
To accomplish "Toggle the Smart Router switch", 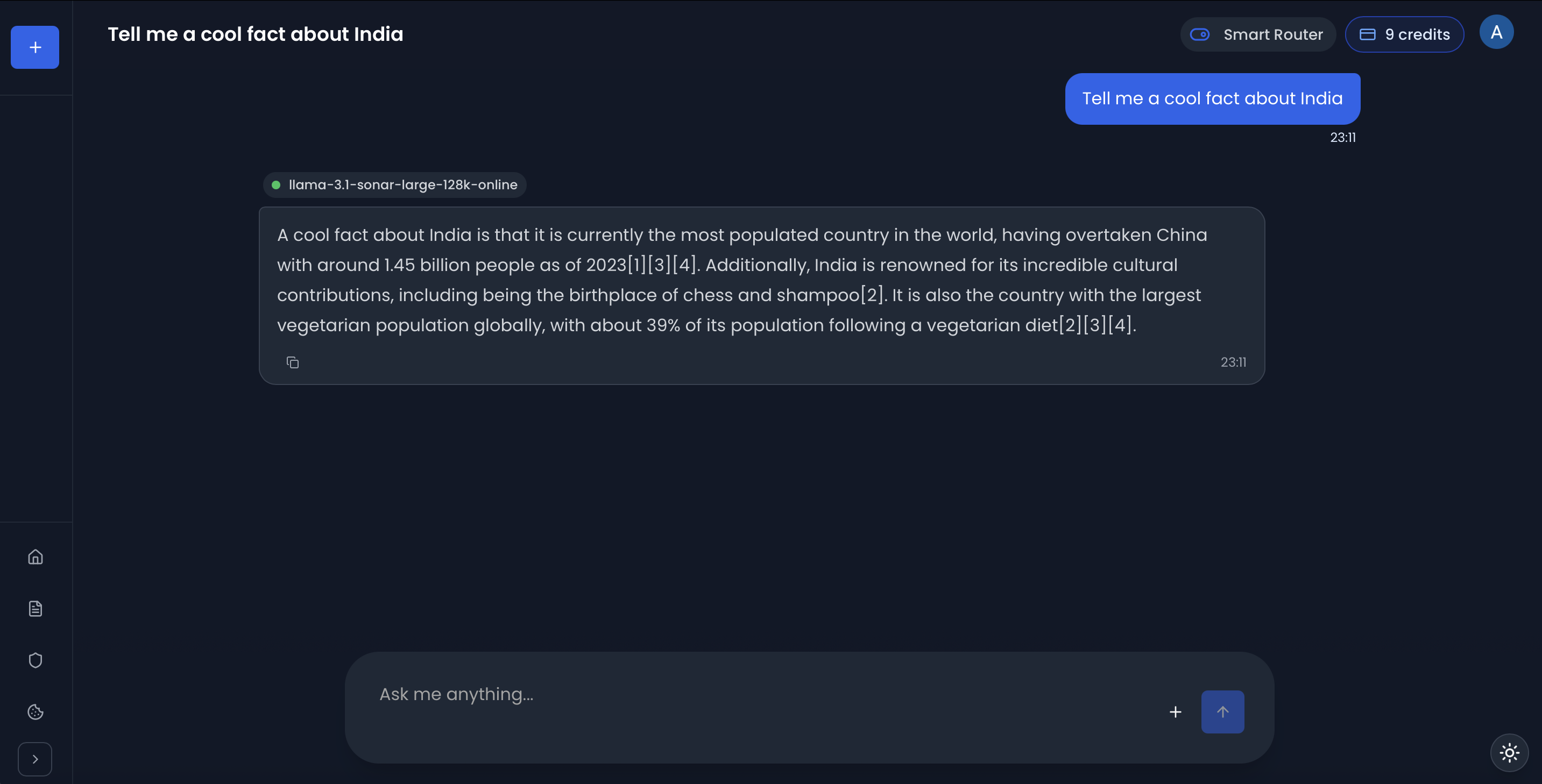I will pos(1200,35).
